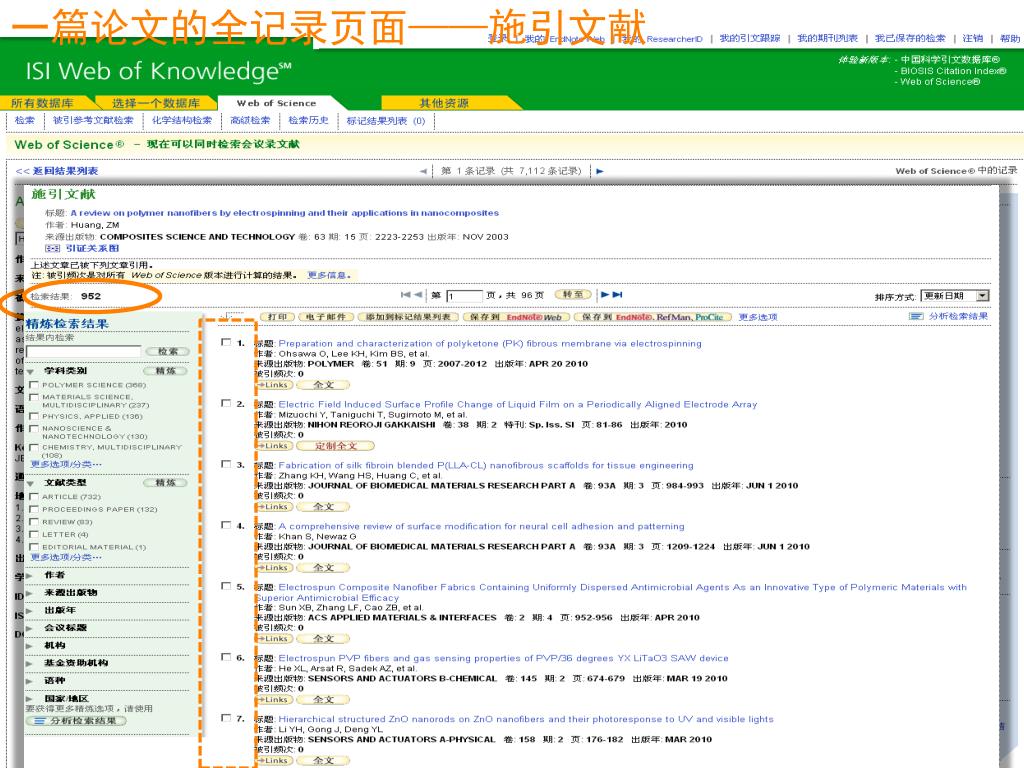
Task: Switch to the 其他资源 tab
Action: [444, 103]
